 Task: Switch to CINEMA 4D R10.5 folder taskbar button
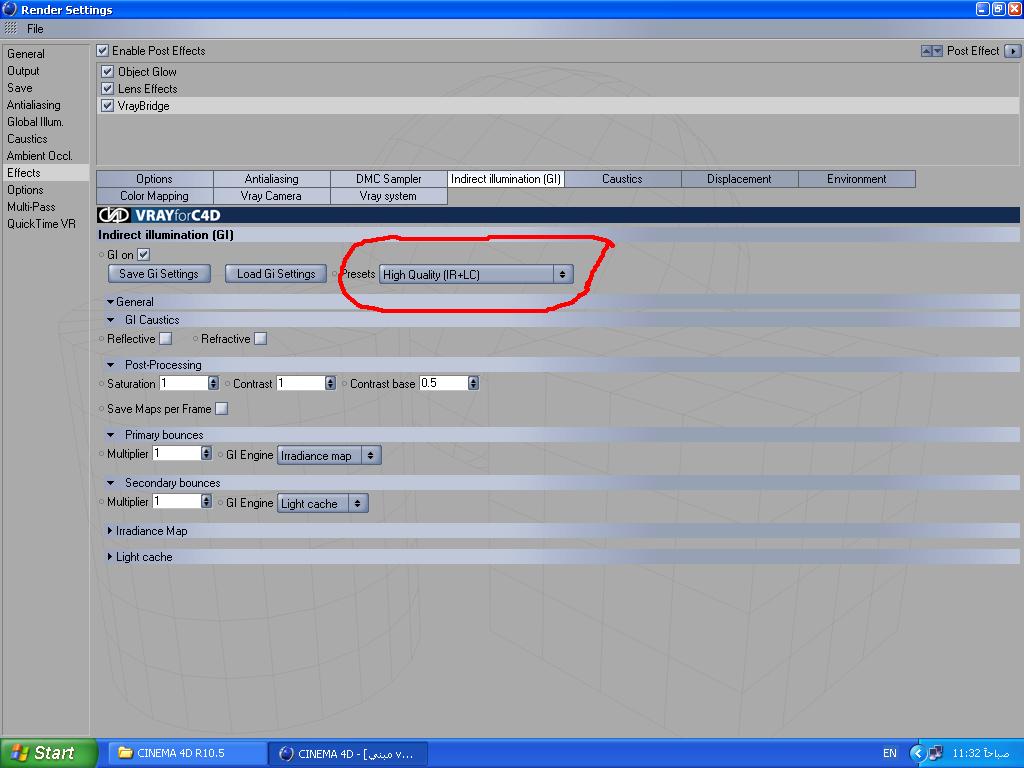(185, 753)
